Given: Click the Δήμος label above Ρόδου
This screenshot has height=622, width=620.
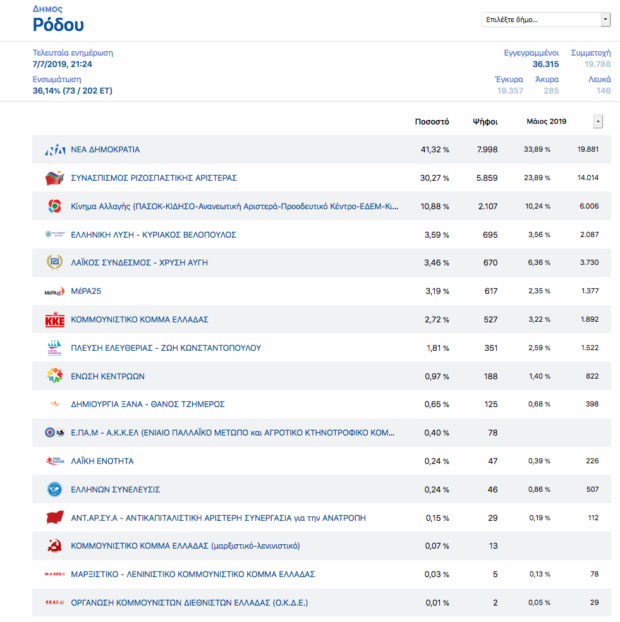Looking at the screenshot, I should 48,9.
